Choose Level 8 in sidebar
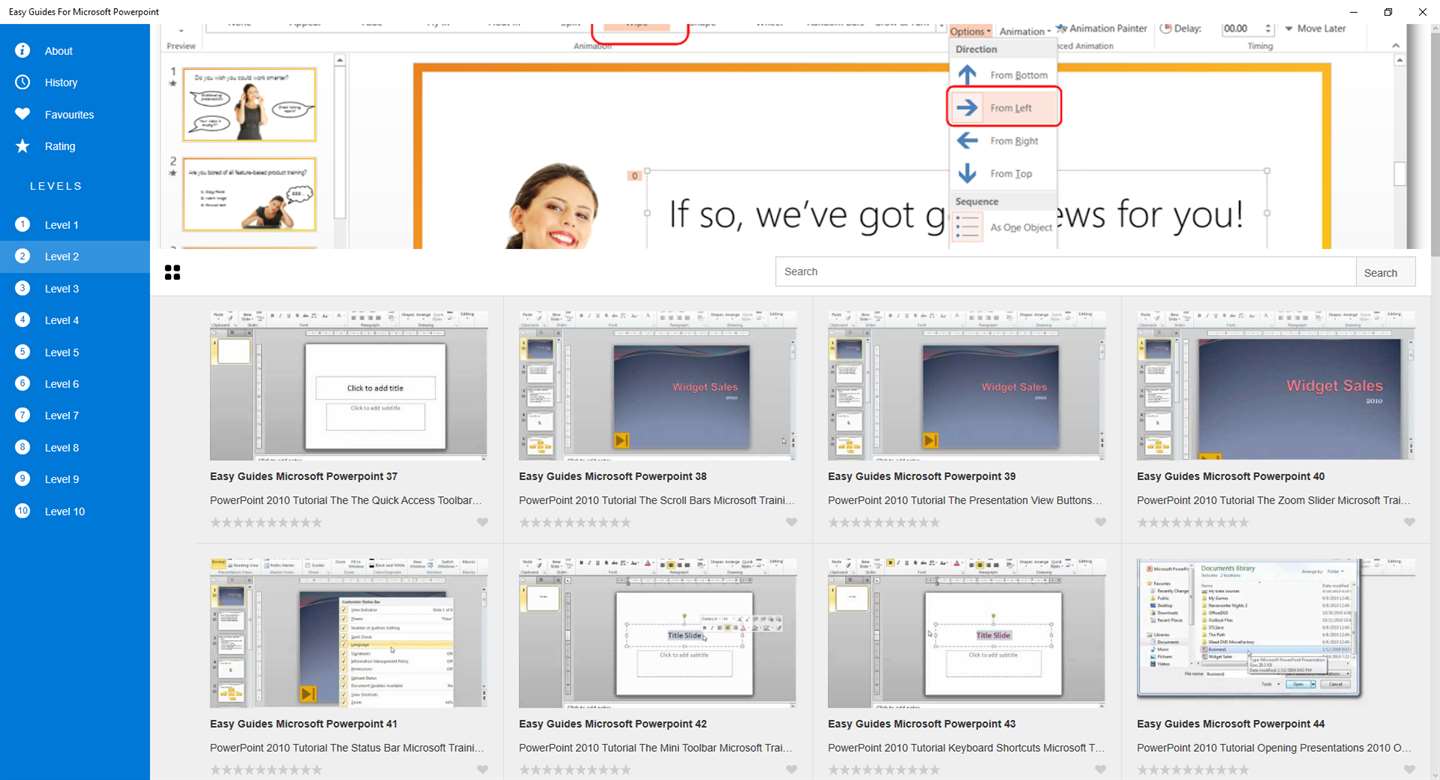The height and width of the screenshot is (780, 1440). [75, 448]
